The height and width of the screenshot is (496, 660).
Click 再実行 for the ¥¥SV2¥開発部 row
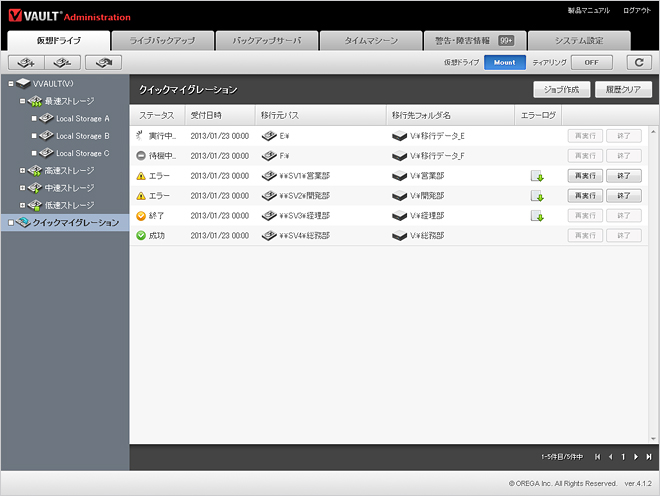(585, 196)
